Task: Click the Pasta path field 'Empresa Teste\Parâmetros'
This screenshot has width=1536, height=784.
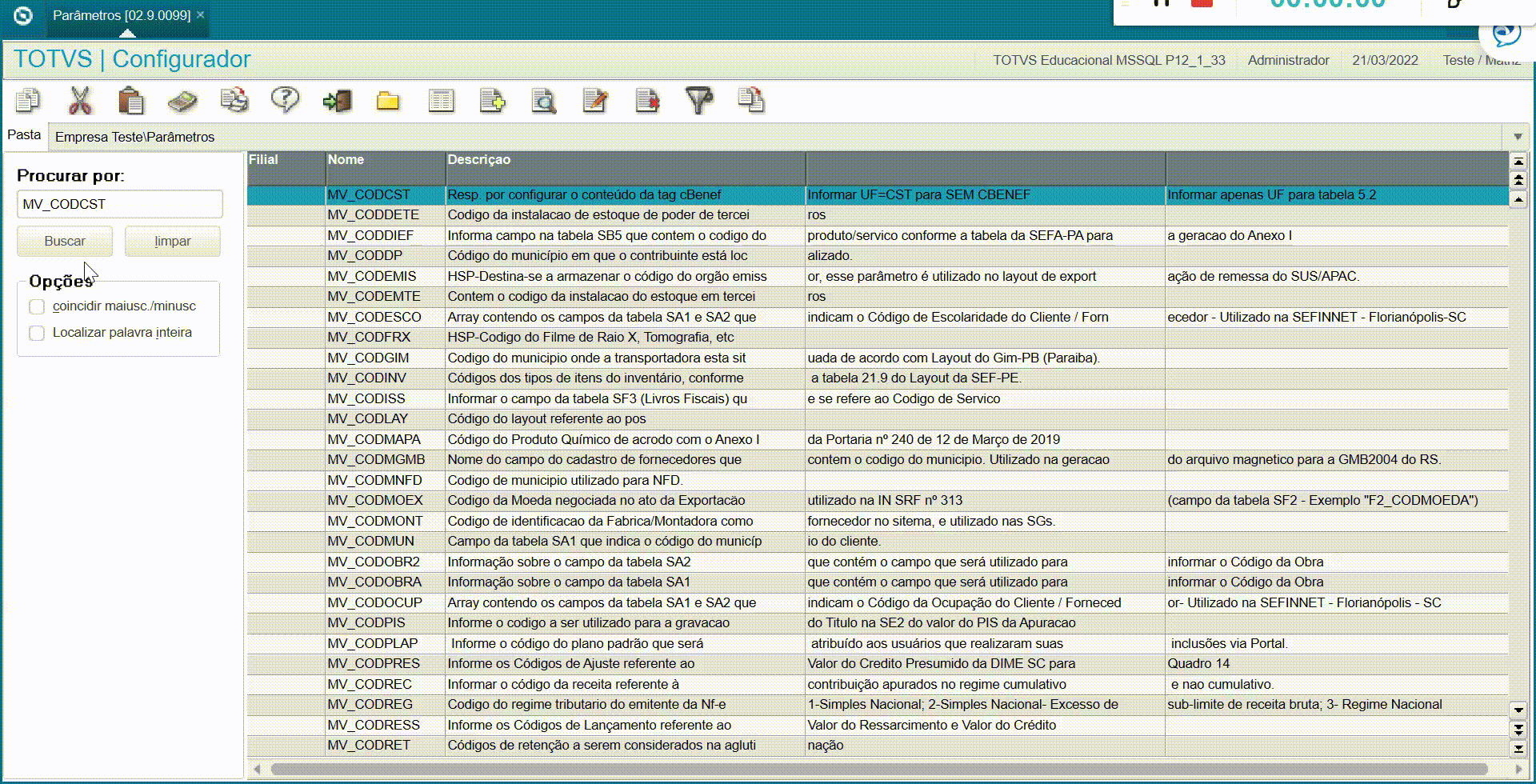Action: coord(776,137)
